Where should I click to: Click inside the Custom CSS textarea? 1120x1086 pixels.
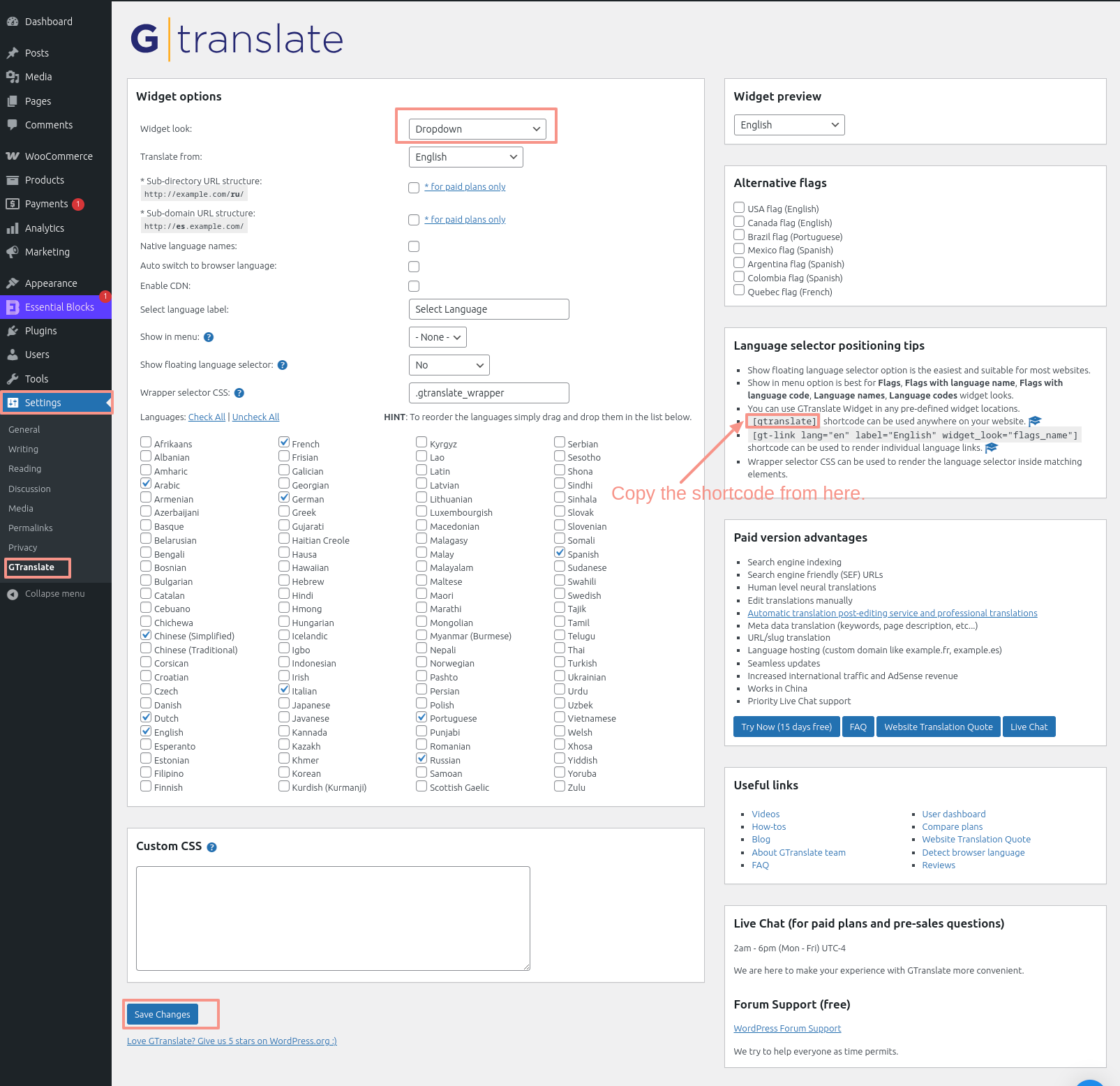tap(333, 918)
